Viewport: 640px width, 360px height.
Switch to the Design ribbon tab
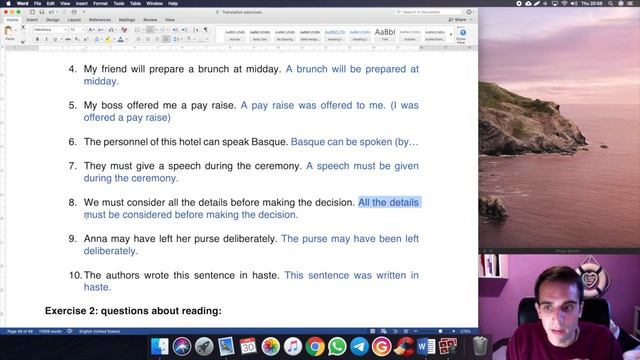pos(53,20)
